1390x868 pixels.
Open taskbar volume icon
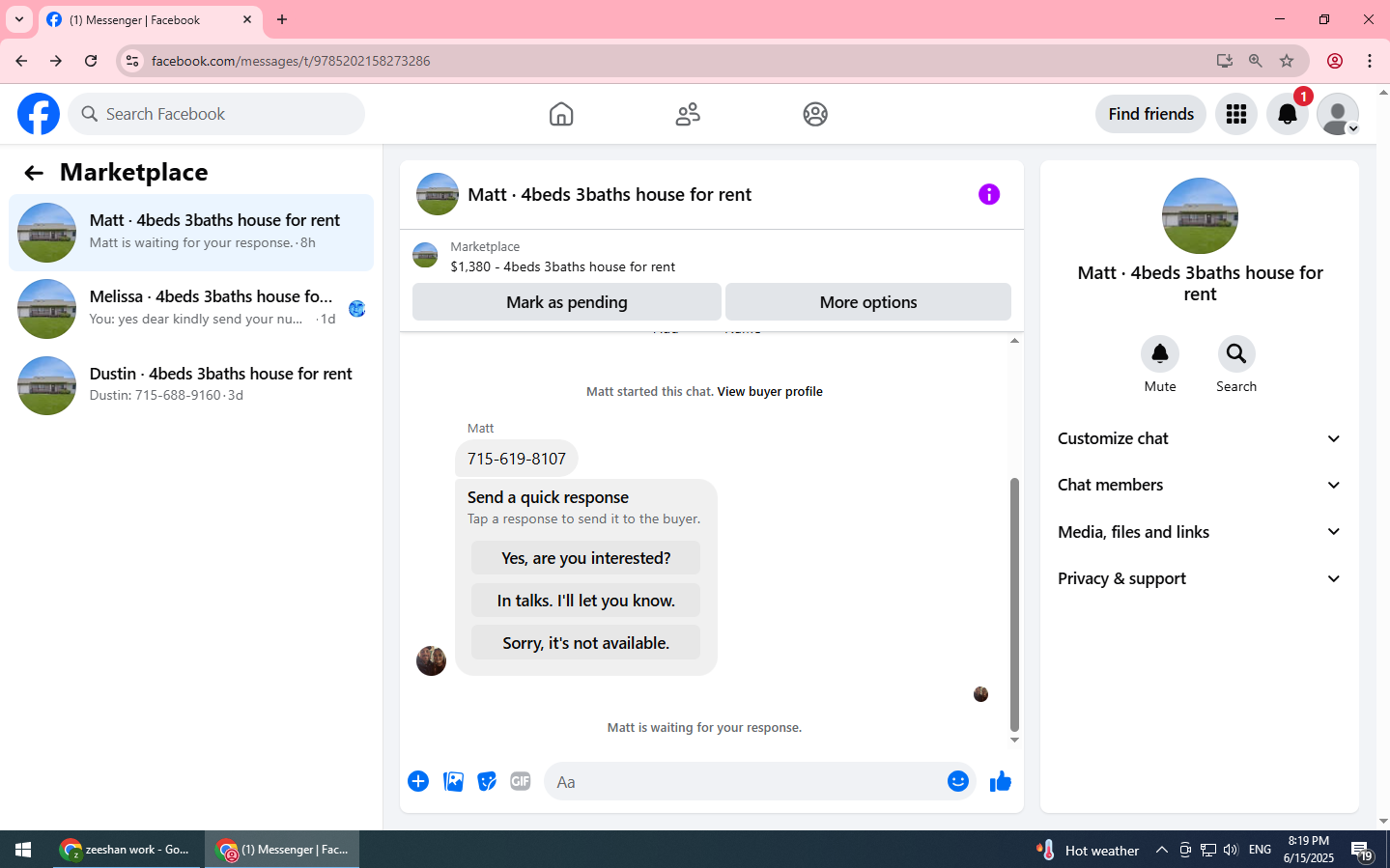1231,850
